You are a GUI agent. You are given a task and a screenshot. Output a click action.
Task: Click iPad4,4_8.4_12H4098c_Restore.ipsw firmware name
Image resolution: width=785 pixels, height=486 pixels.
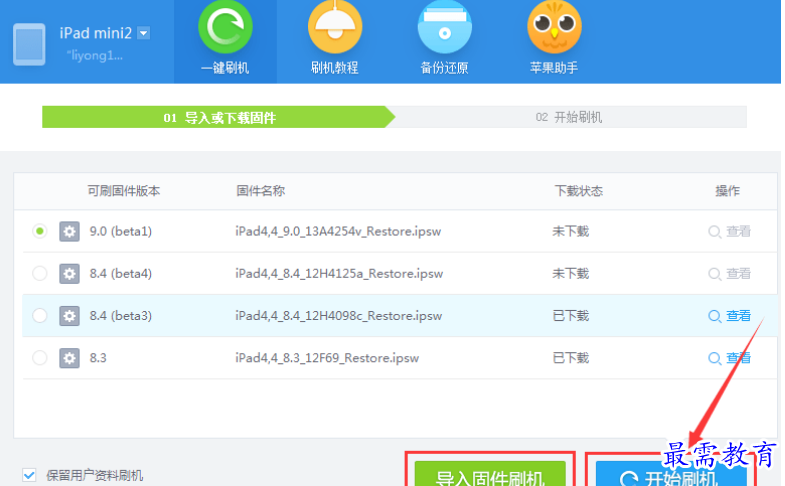point(338,316)
